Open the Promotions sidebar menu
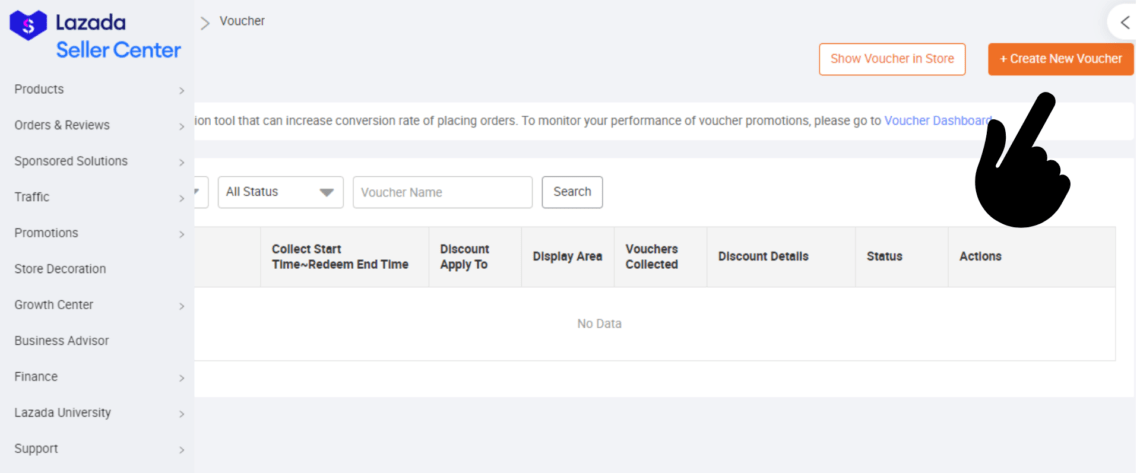Screen dimensions: 1140x473 (46, 233)
